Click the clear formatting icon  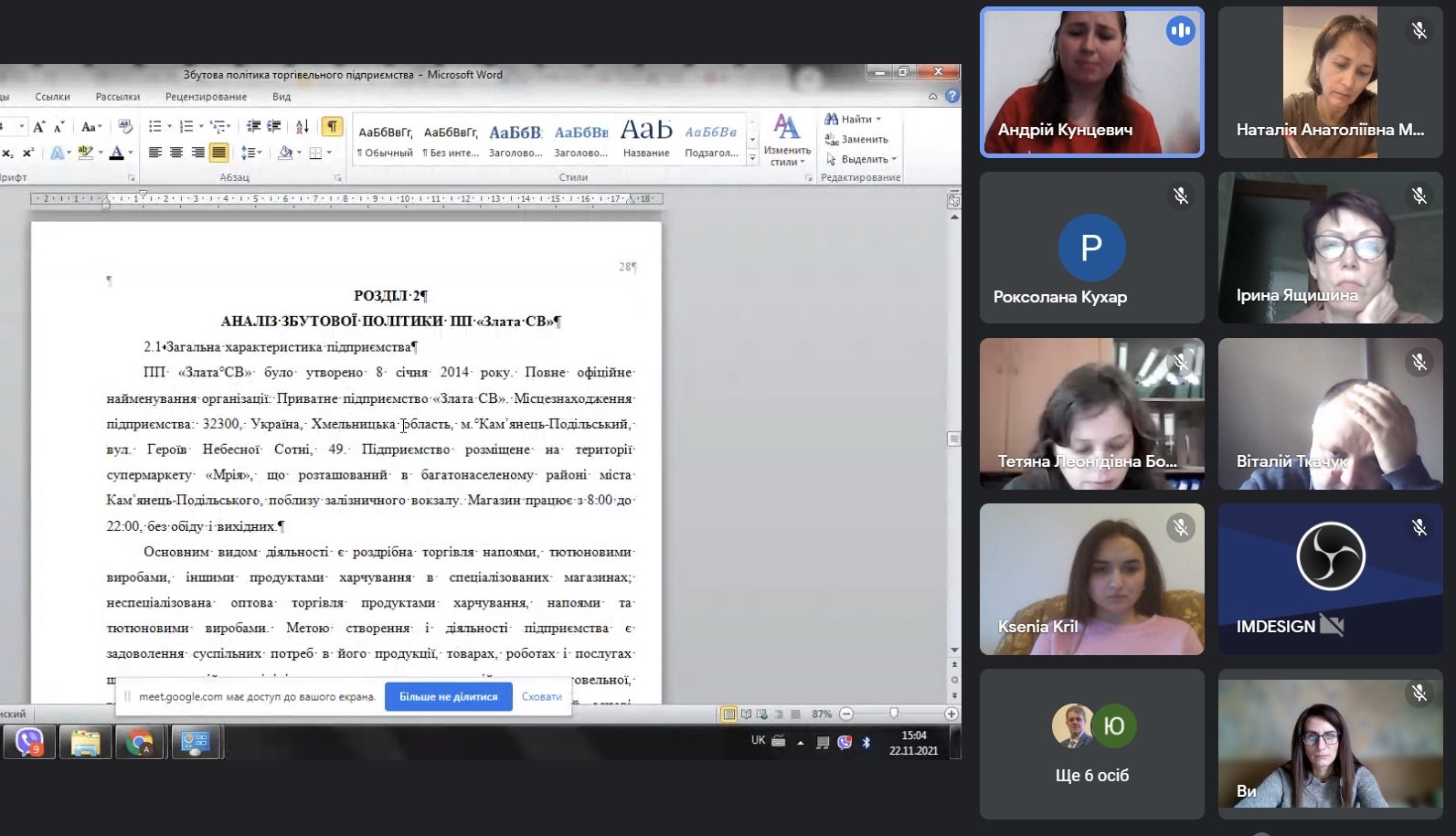[125, 126]
